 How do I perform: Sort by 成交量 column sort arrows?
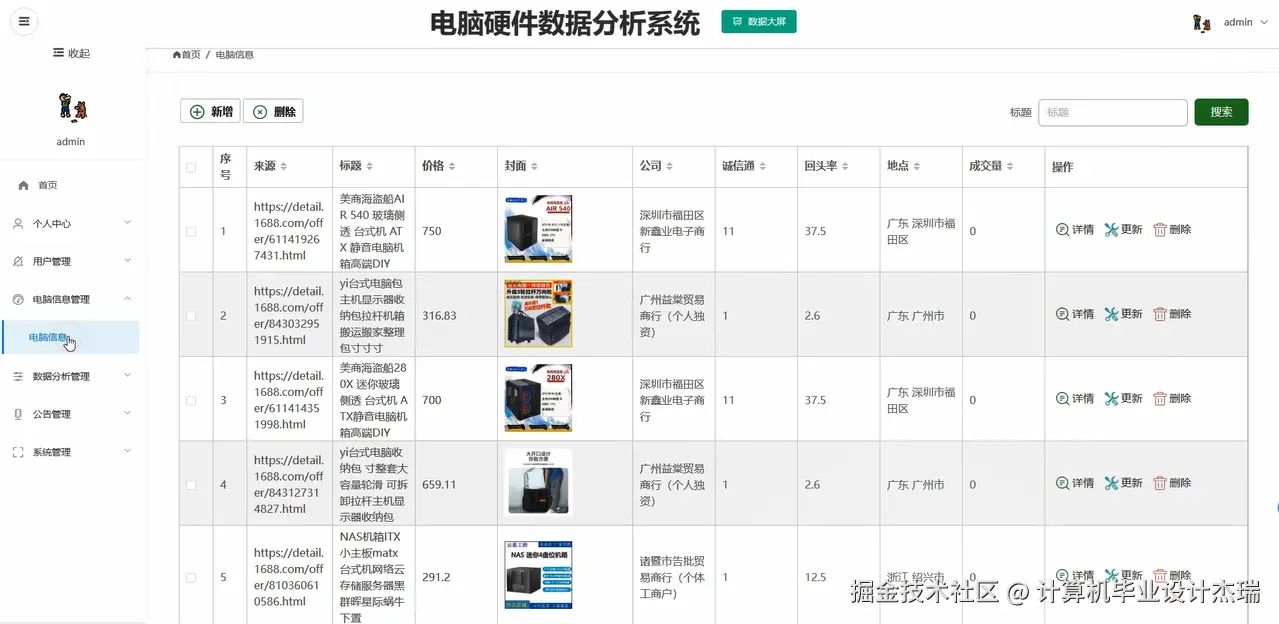coord(1011,166)
